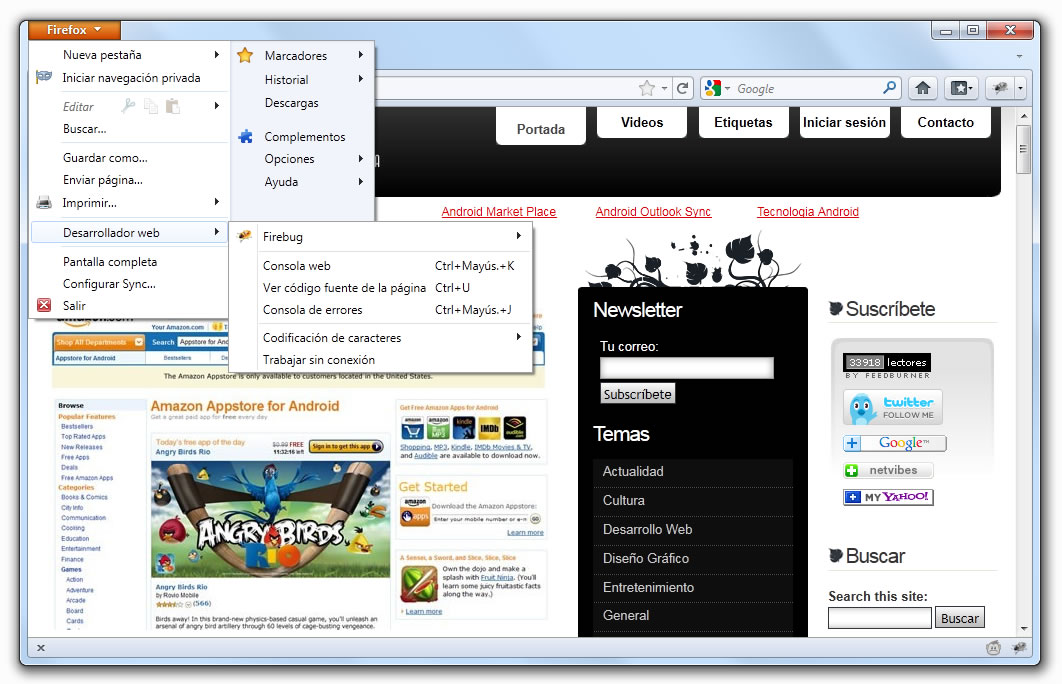
Task: Click the bookmark star icon in the address bar
Action: coord(647,88)
